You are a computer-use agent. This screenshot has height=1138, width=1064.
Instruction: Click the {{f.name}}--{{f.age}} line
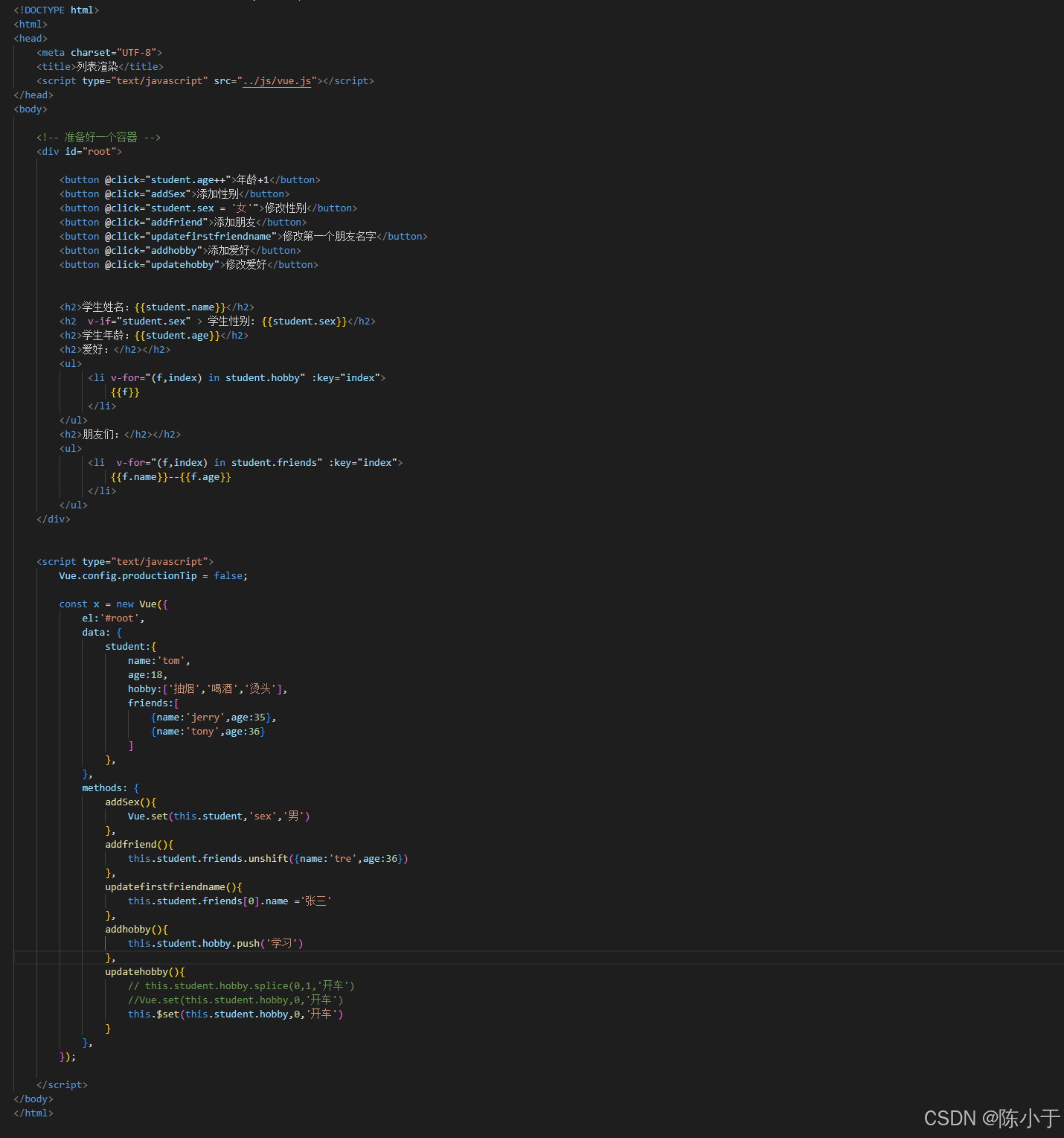(x=171, y=476)
